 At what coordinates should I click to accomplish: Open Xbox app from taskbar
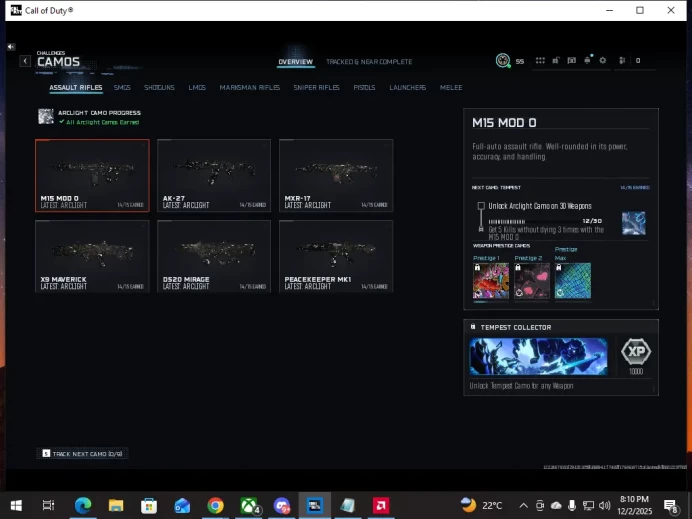click(249, 505)
